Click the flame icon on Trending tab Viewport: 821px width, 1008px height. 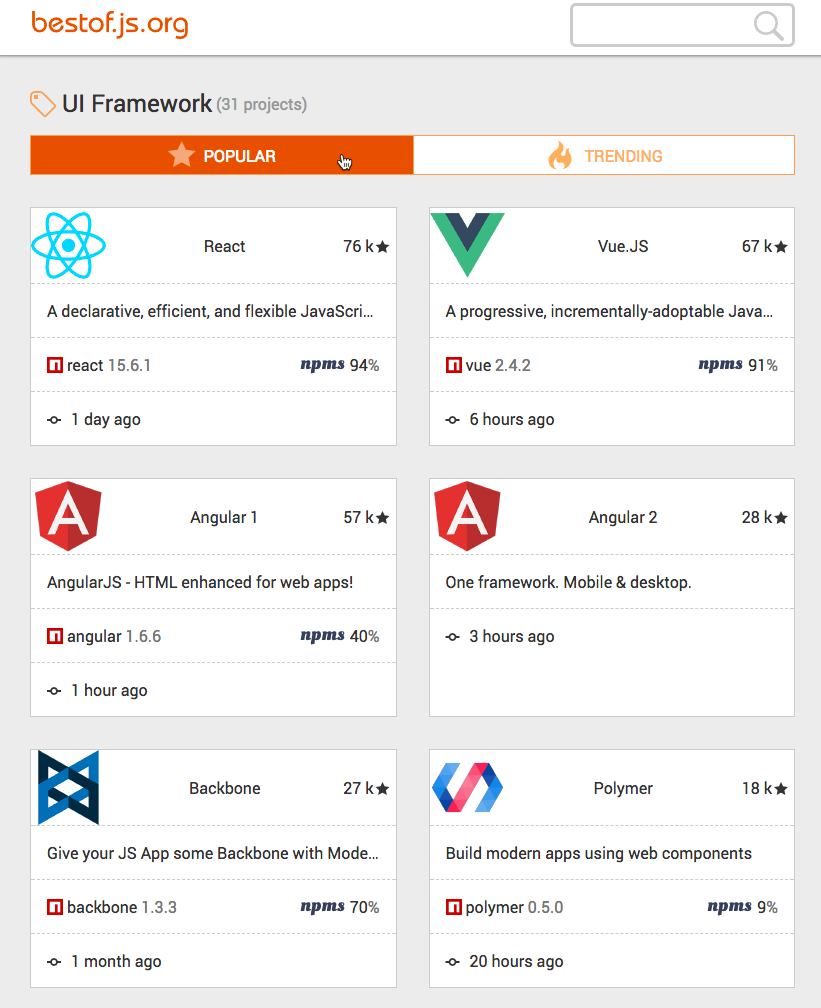560,155
